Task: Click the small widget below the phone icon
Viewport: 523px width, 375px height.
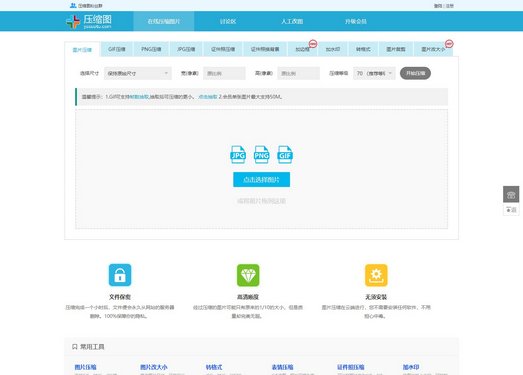Action: (x=511, y=210)
